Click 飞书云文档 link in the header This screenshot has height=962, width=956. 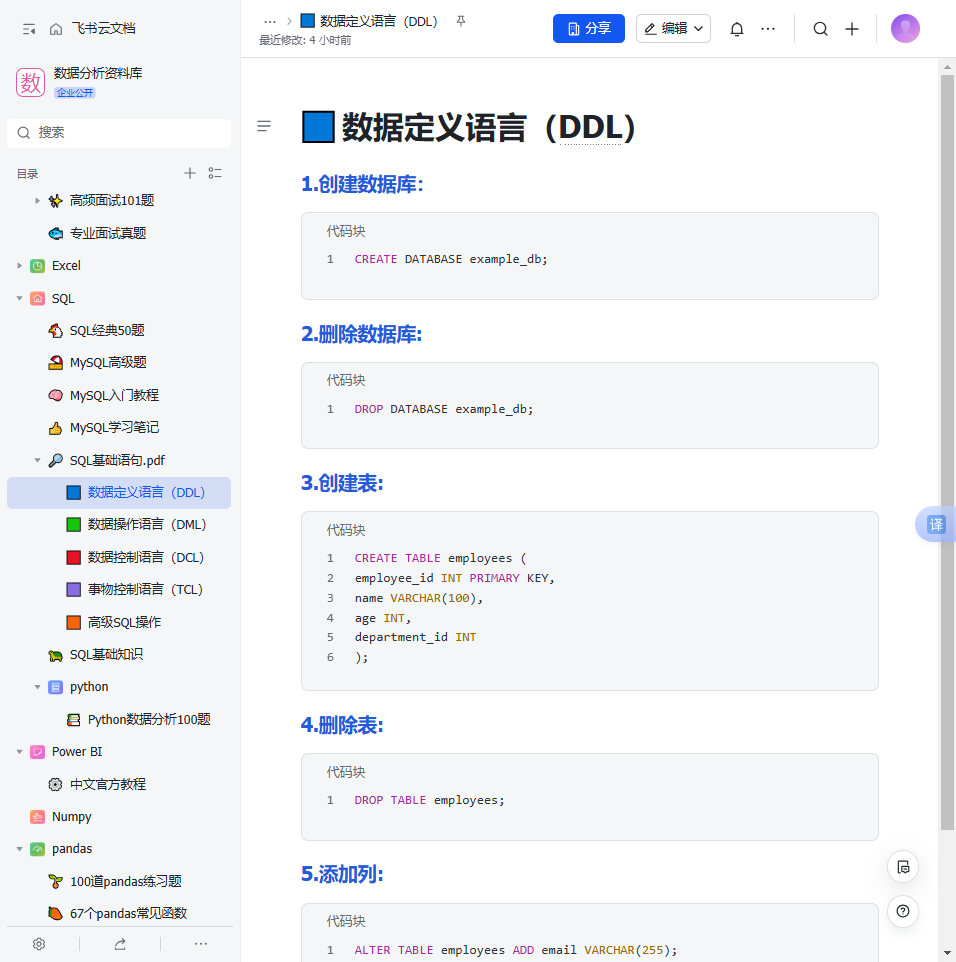(104, 29)
